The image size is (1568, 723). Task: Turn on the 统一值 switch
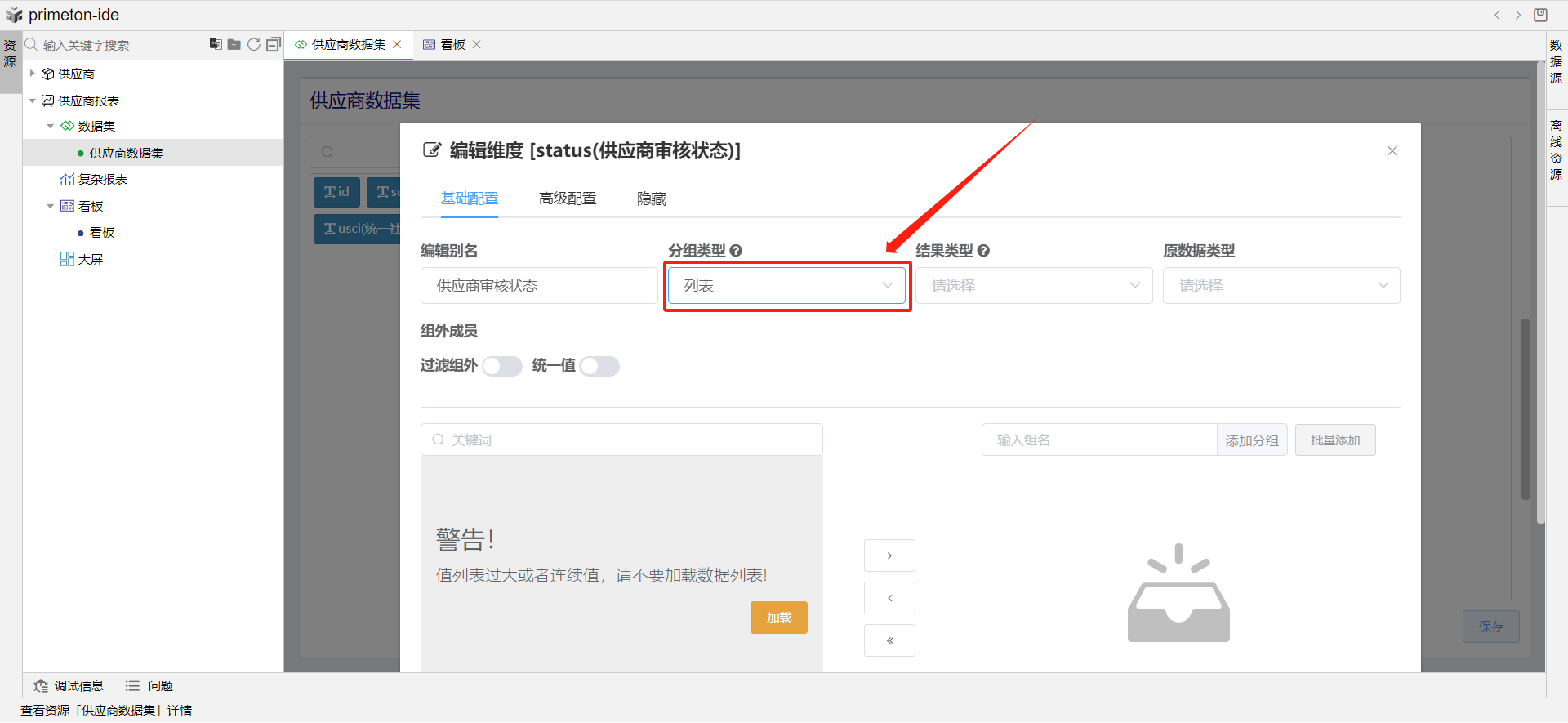coord(599,366)
